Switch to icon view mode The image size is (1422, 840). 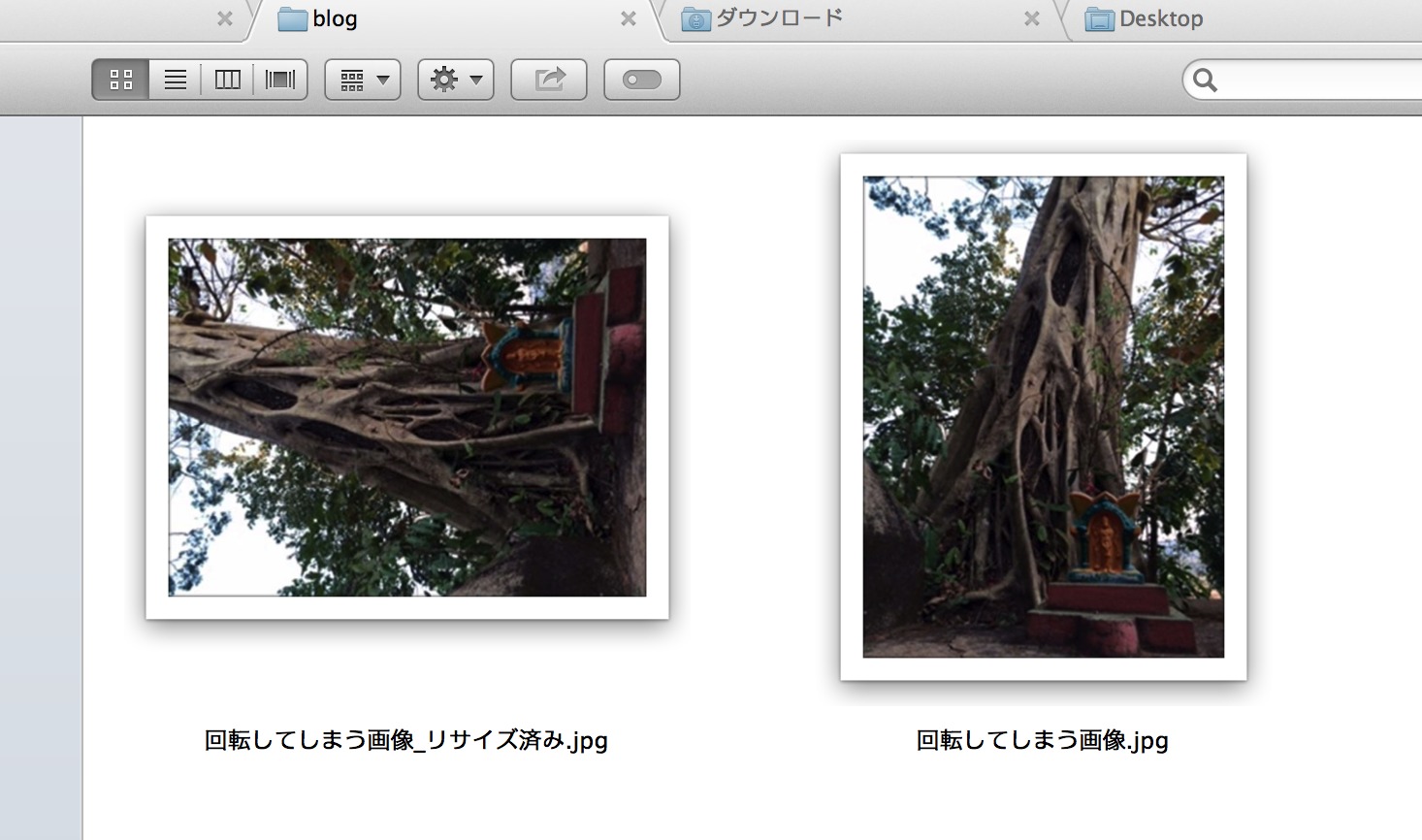[121, 80]
